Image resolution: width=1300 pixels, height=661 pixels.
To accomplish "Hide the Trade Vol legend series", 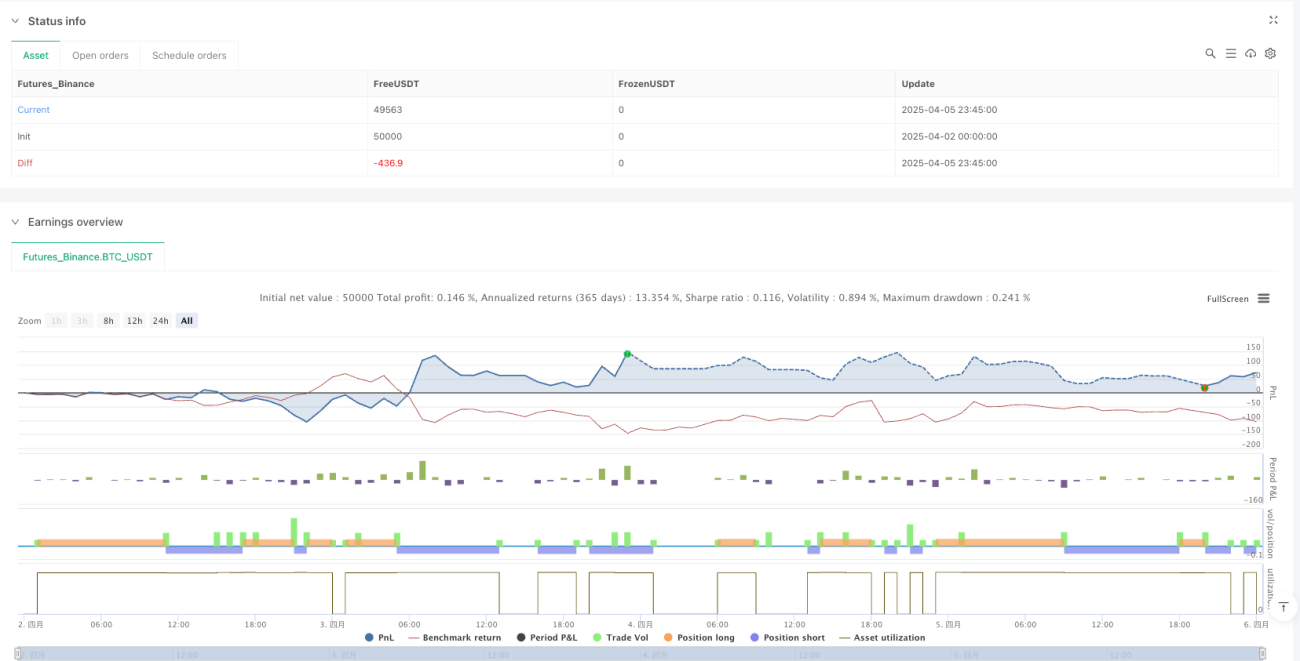I will (x=628, y=637).
